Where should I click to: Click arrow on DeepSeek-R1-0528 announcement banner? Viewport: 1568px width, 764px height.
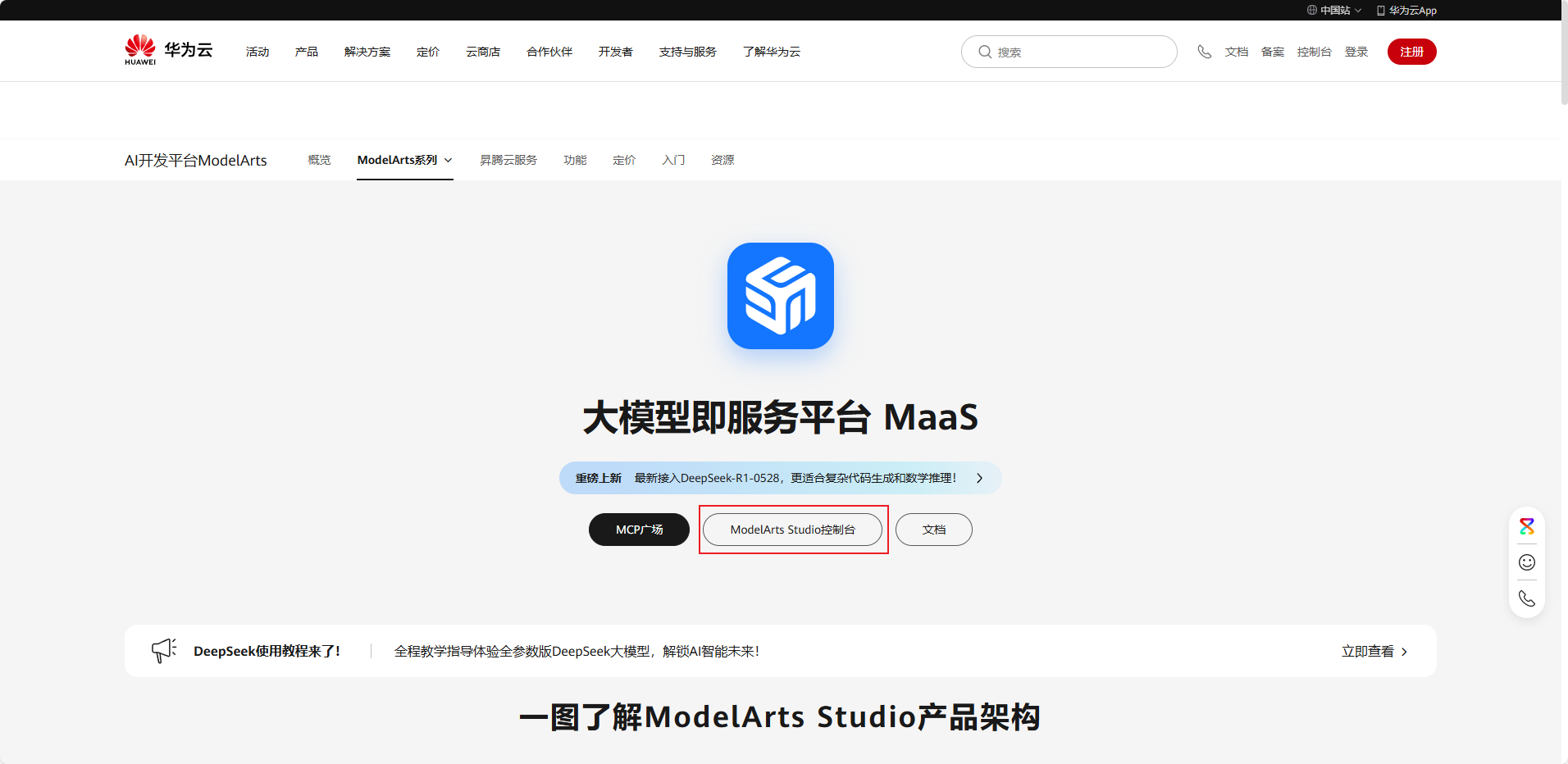click(x=979, y=478)
